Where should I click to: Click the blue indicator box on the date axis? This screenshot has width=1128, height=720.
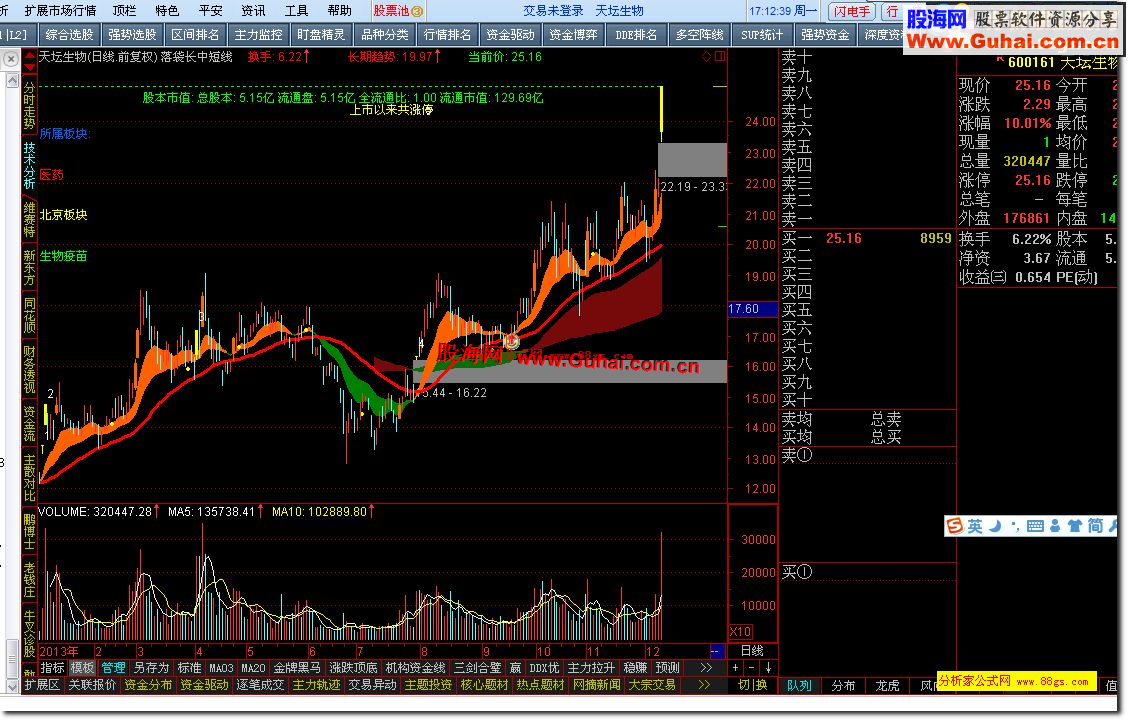point(717,651)
